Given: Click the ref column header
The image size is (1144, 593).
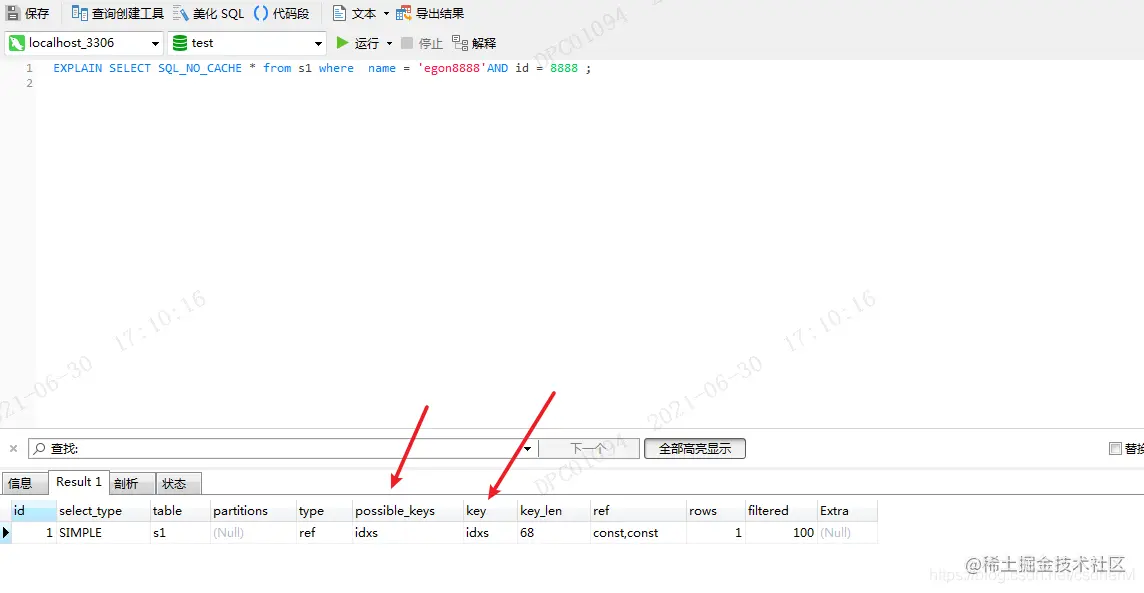Looking at the screenshot, I should (638, 511).
